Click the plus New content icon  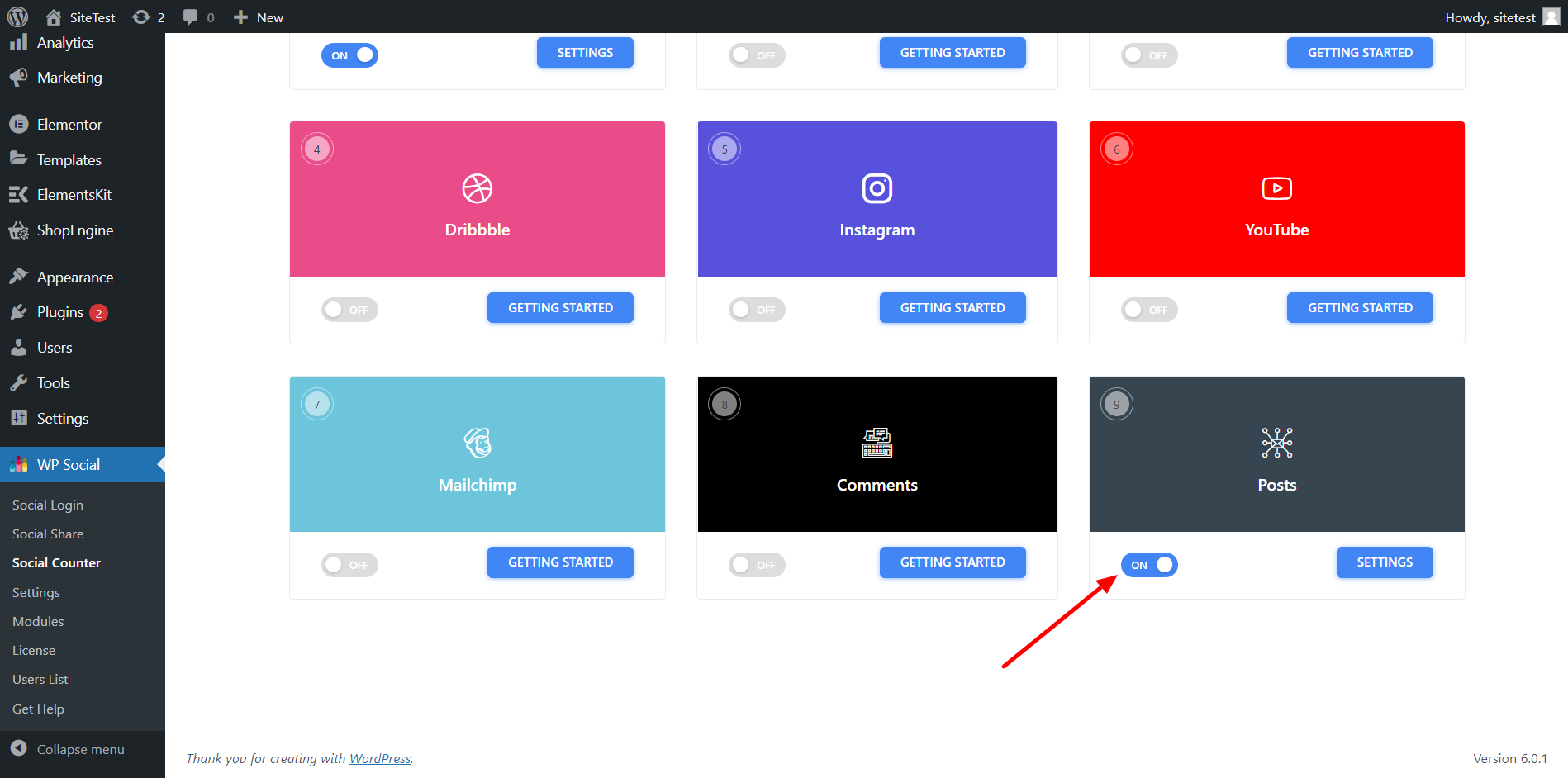pyautogui.click(x=240, y=17)
